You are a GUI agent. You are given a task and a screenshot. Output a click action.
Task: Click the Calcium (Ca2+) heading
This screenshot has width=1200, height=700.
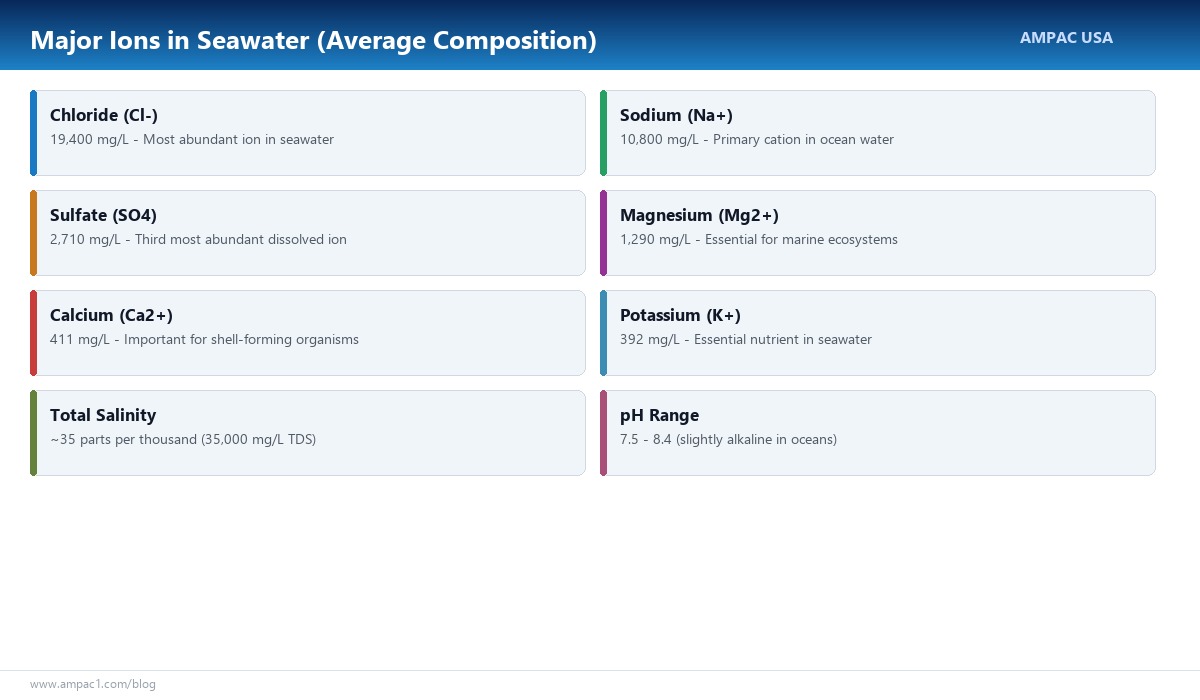point(111,315)
